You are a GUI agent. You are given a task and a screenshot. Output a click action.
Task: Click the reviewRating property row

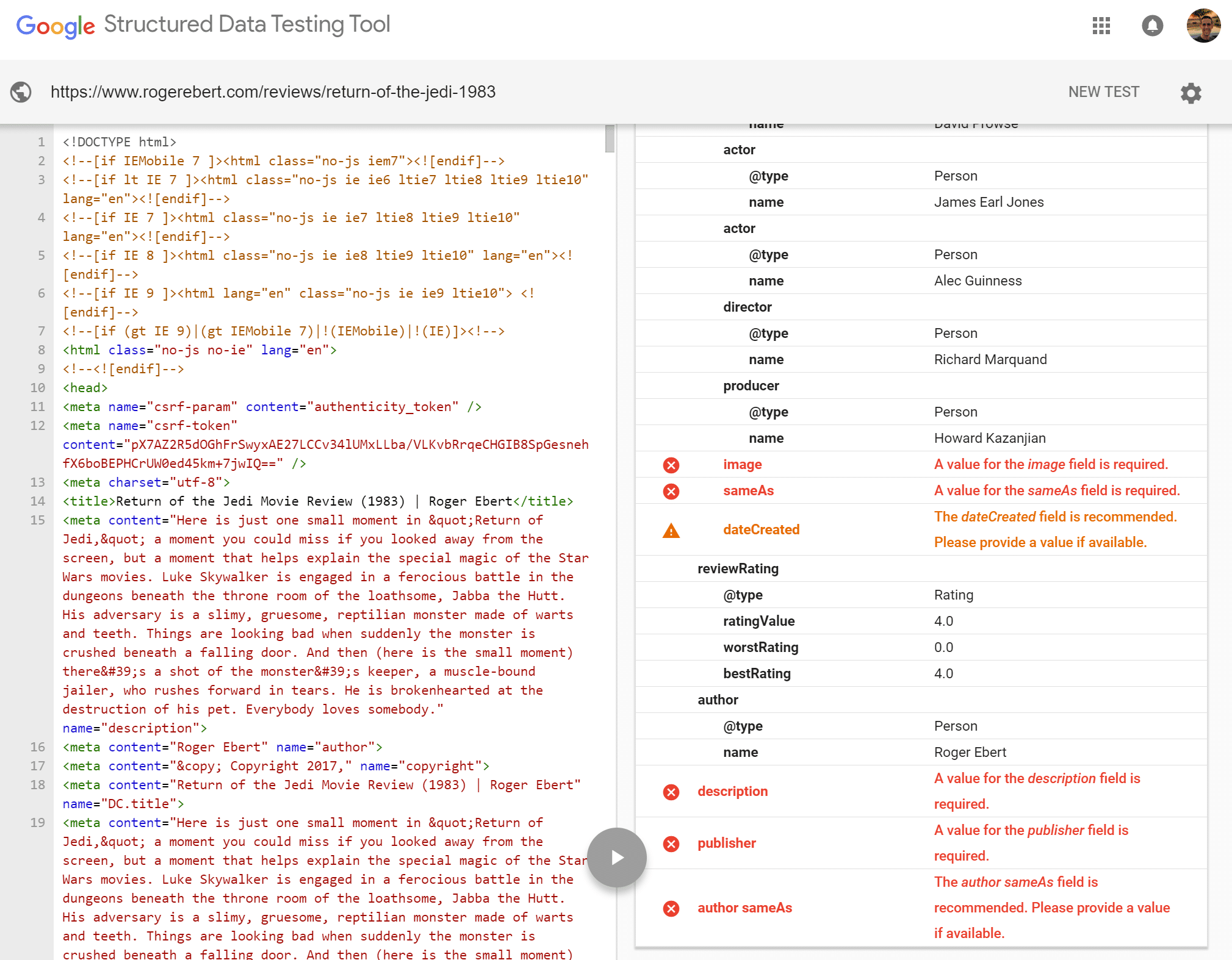[x=921, y=569]
